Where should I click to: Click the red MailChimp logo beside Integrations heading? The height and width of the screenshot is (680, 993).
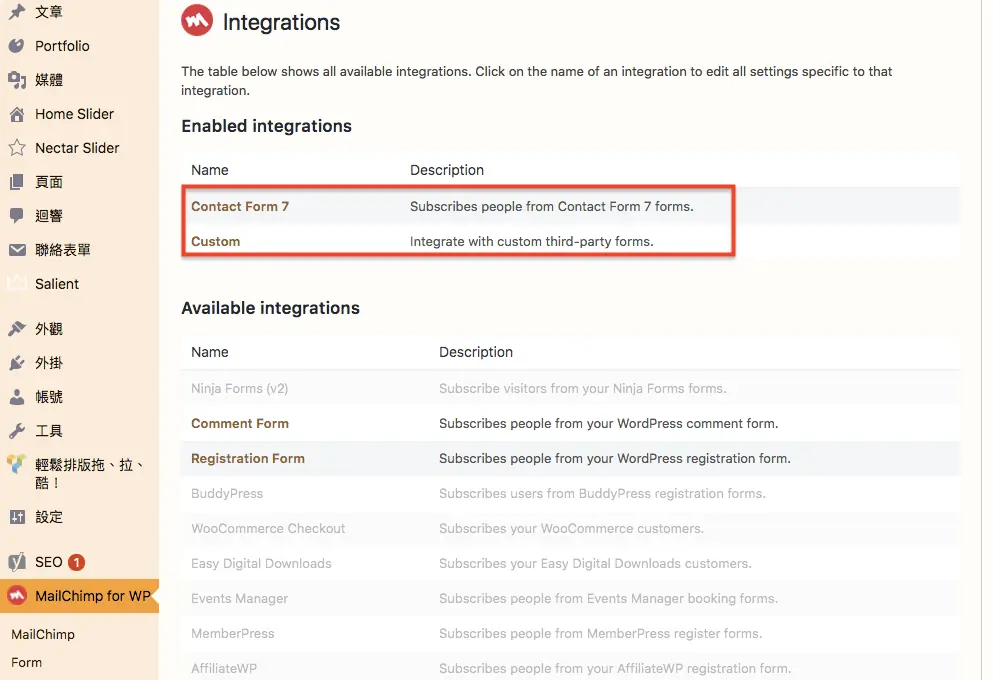pos(197,20)
